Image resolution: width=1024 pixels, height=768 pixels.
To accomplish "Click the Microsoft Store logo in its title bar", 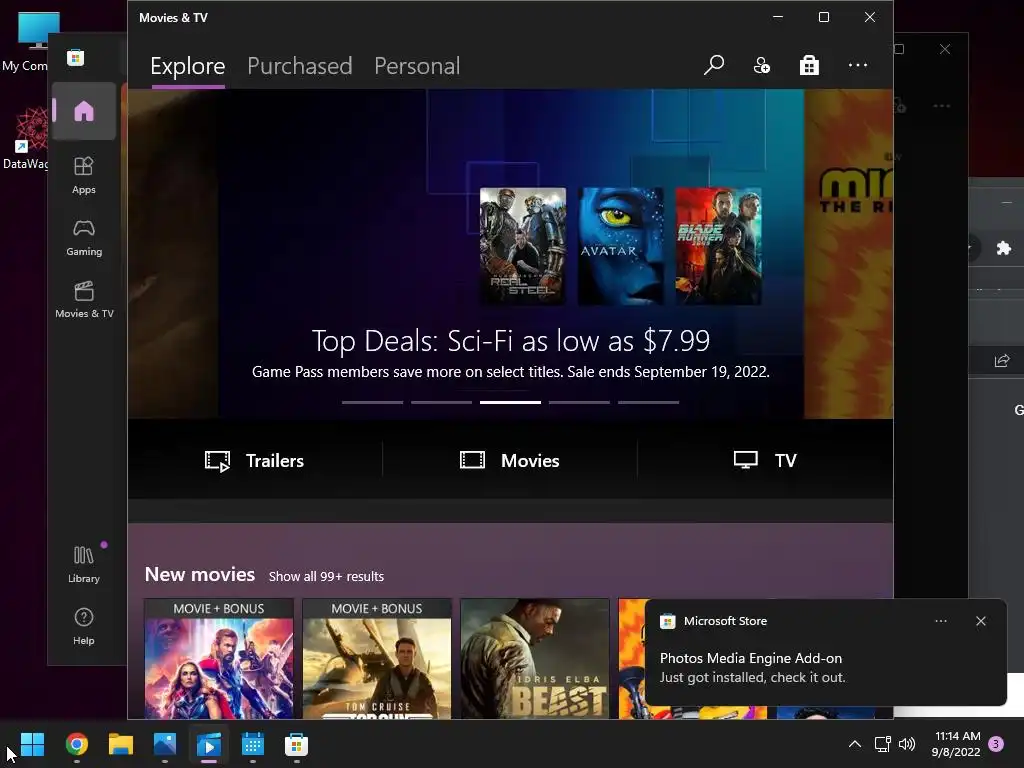I will [75, 57].
